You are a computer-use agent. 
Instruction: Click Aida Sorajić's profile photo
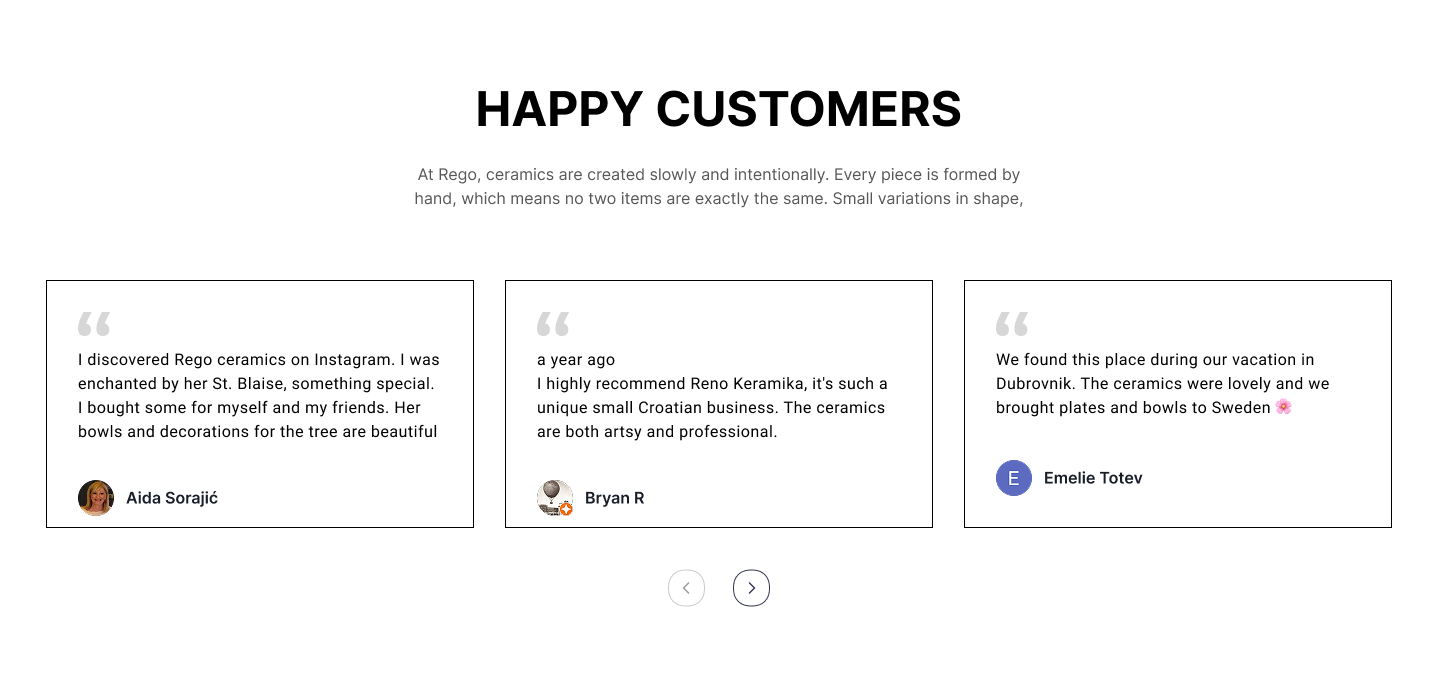coord(96,498)
